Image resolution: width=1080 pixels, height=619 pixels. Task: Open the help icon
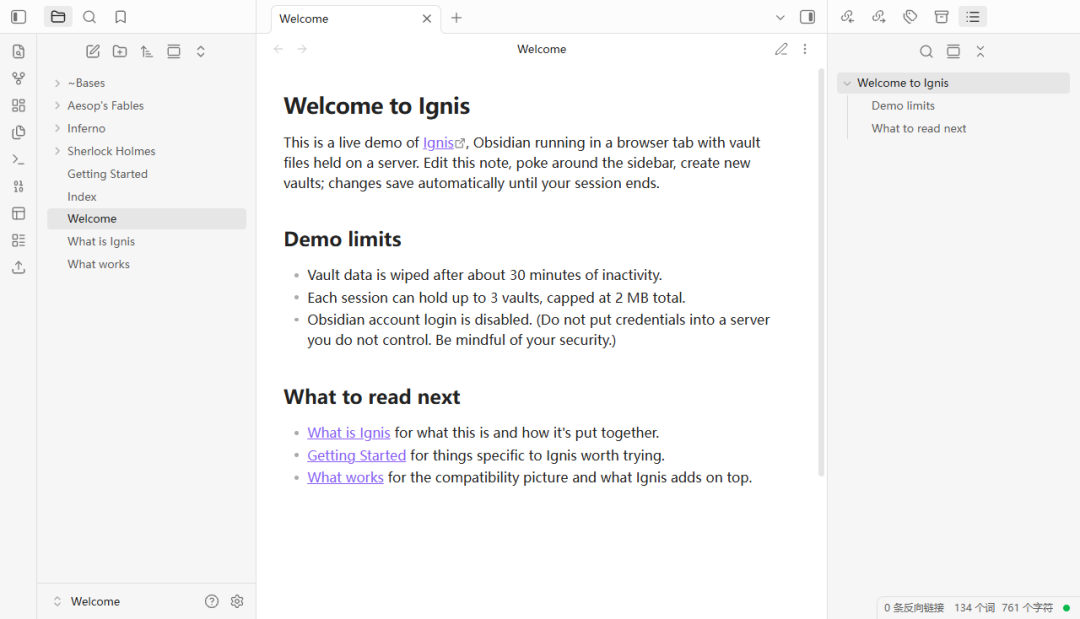[x=211, y=602]
